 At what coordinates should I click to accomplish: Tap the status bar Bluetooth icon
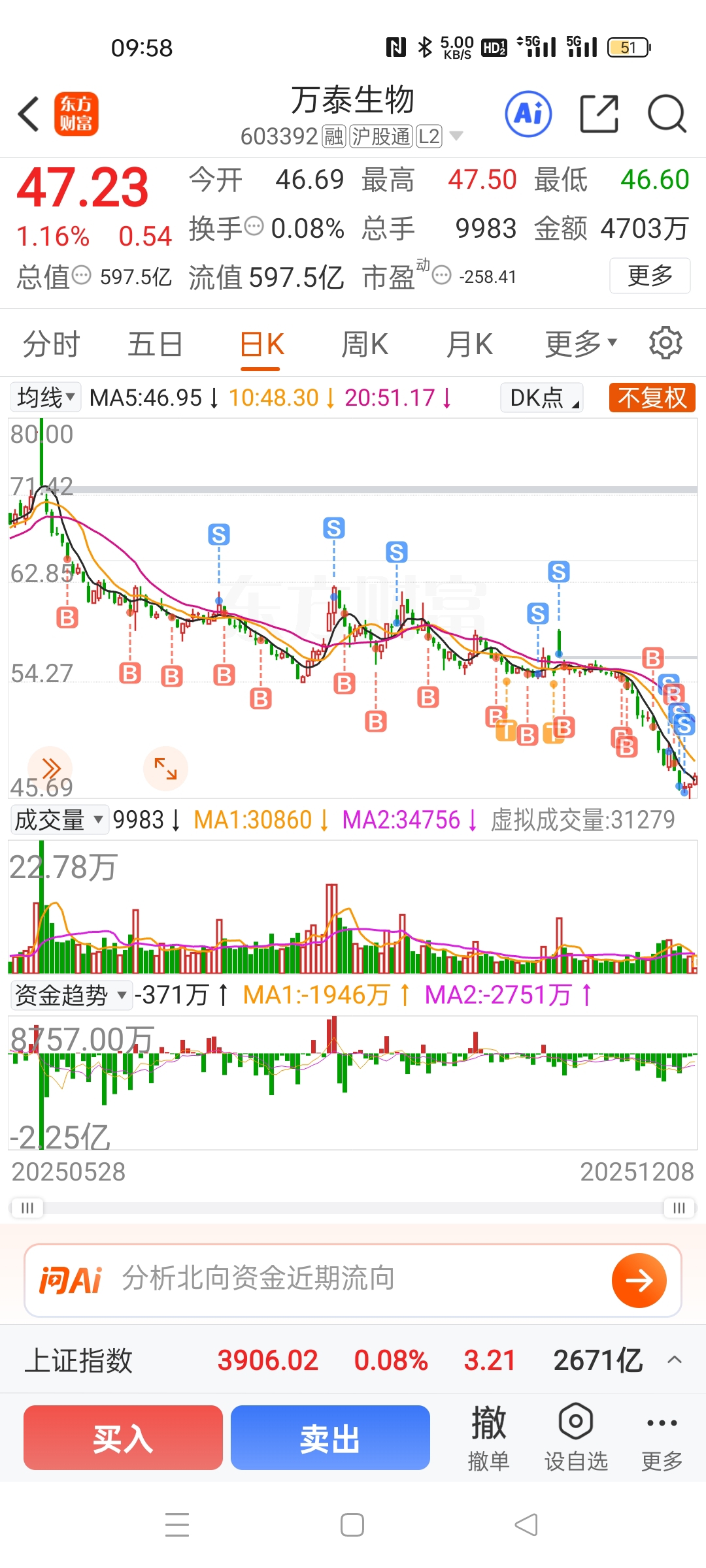pos(425,47)
